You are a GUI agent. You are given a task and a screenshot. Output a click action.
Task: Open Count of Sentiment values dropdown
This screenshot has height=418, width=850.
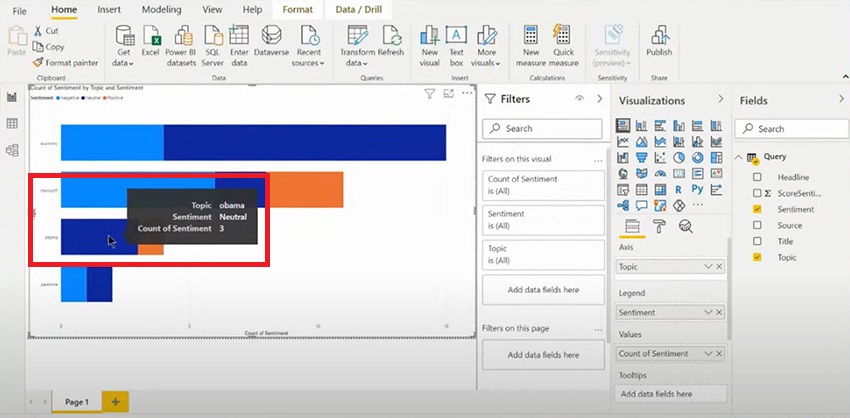(x=708, y=353)
